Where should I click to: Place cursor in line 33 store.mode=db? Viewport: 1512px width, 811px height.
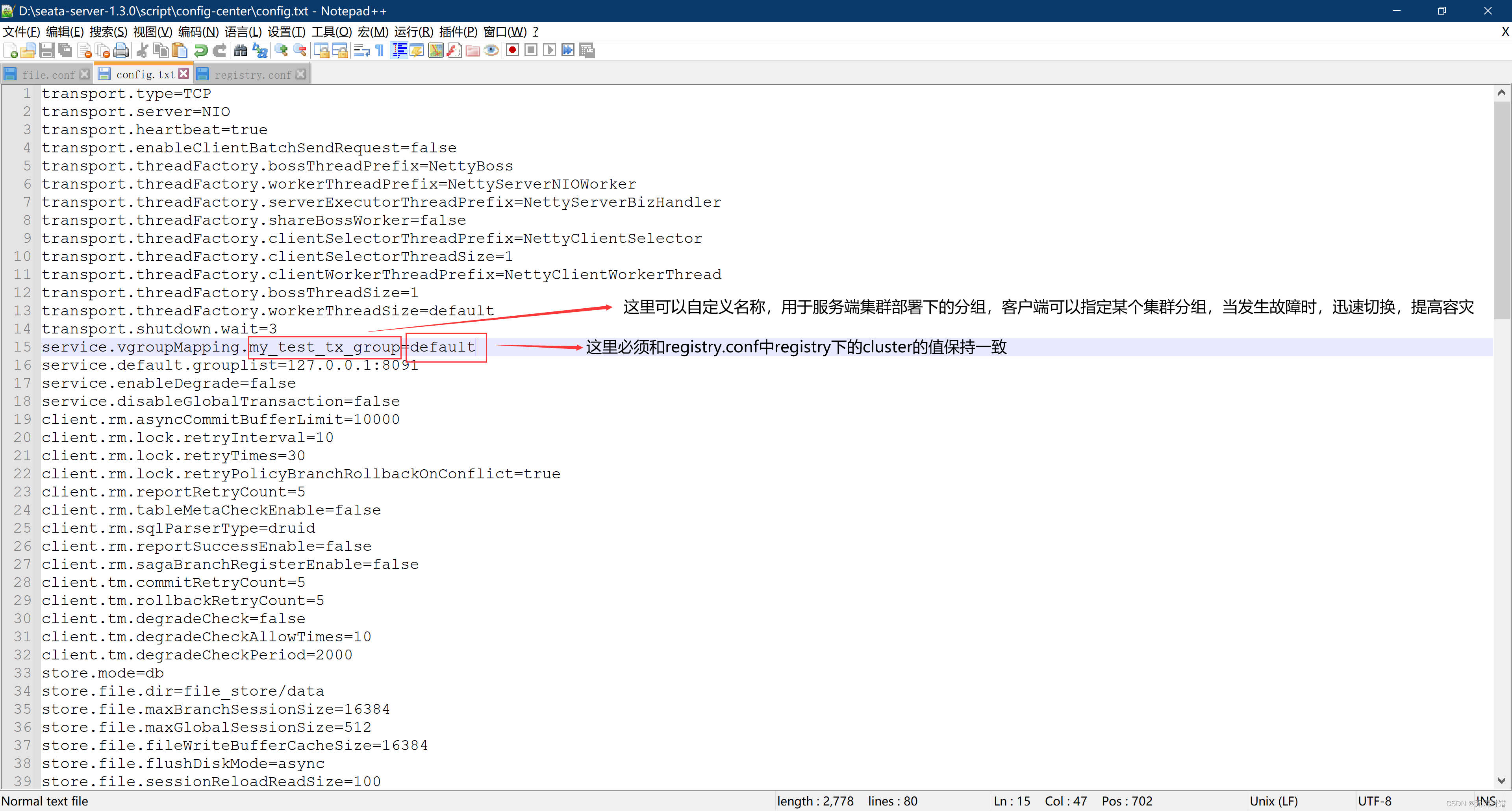tap(103, 672)
